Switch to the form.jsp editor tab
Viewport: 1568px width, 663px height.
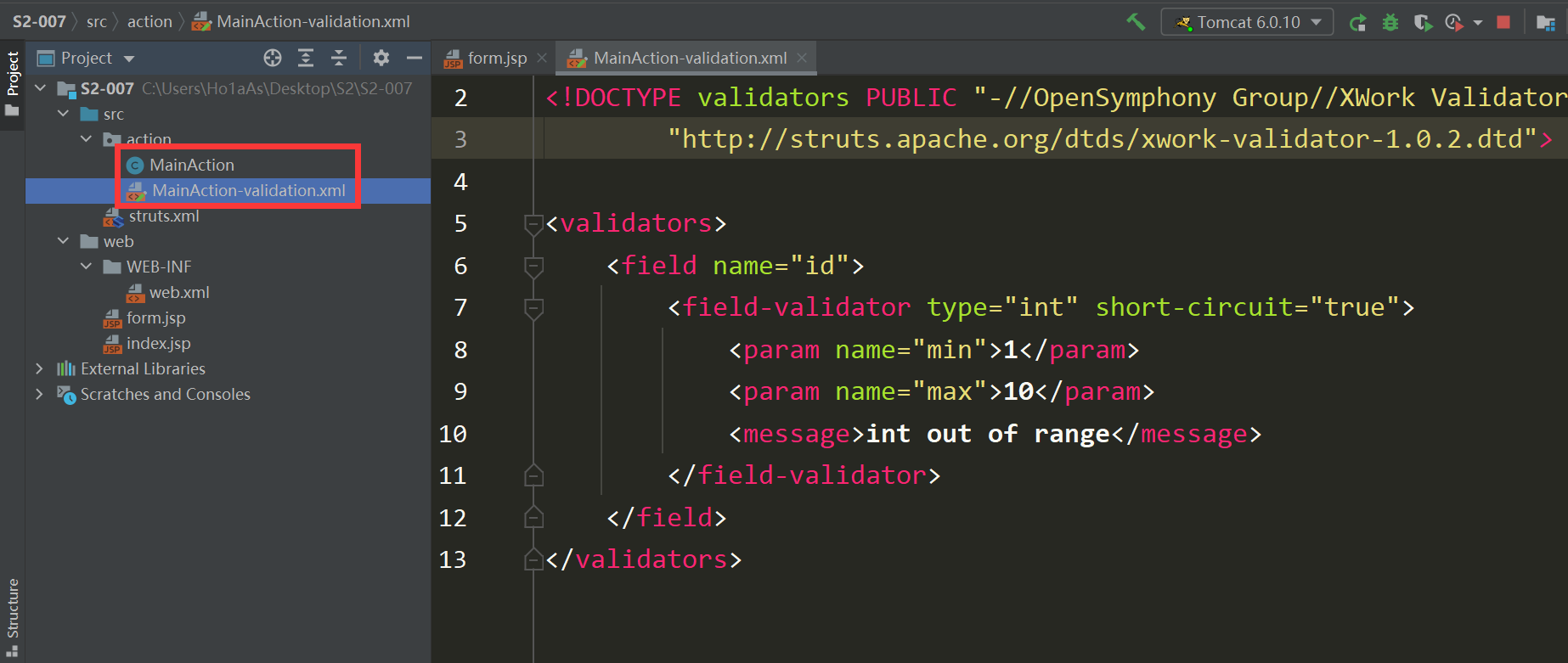[x=497, y=58]
